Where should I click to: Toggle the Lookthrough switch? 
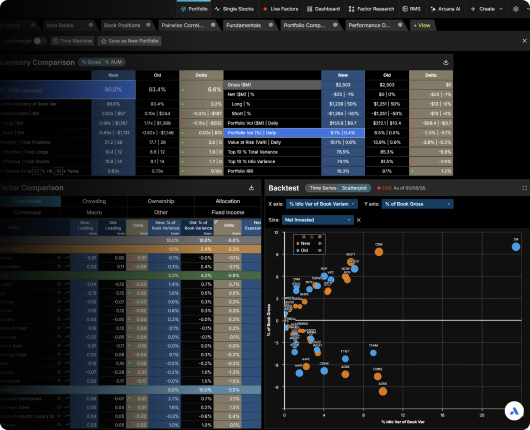click(39, 41)
